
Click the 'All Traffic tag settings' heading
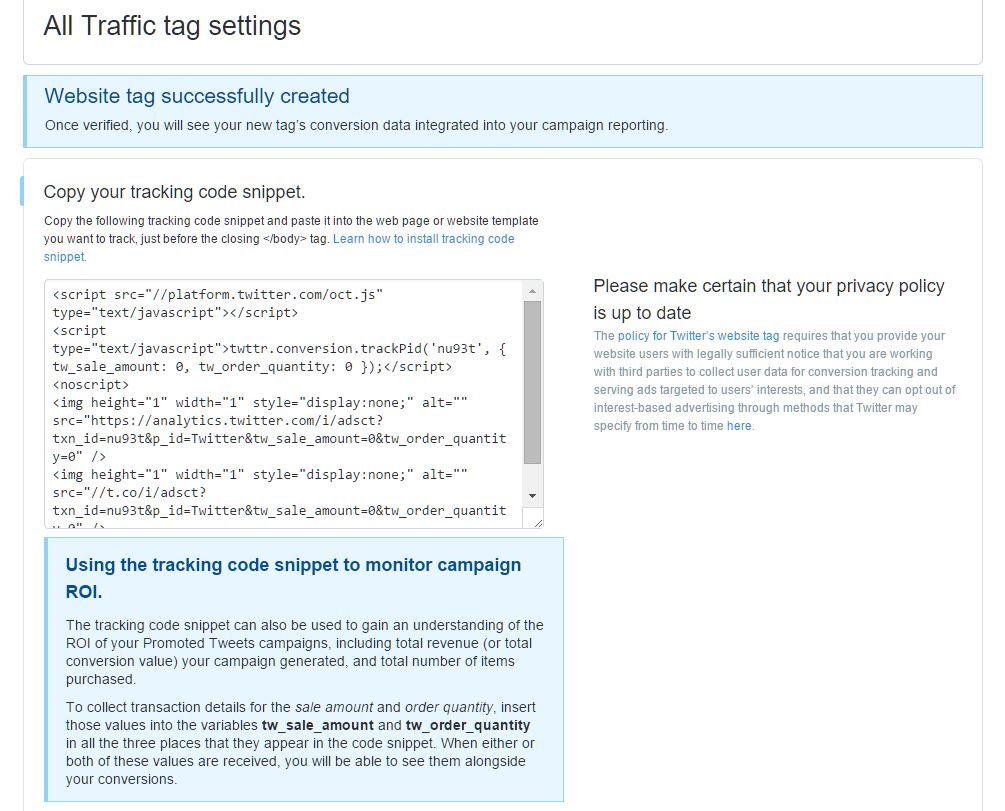(x=172, y=26)
